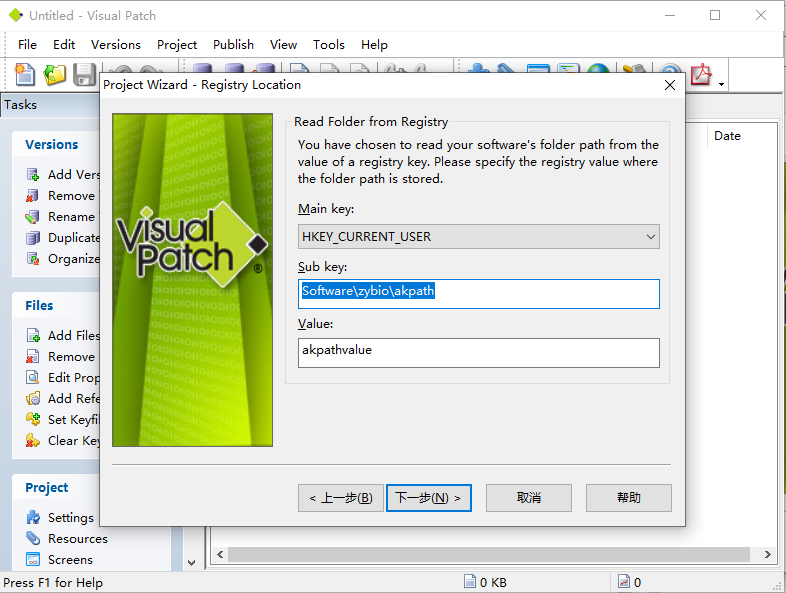
Task: Click the Tasks panel title
Action: click(21, 105)
